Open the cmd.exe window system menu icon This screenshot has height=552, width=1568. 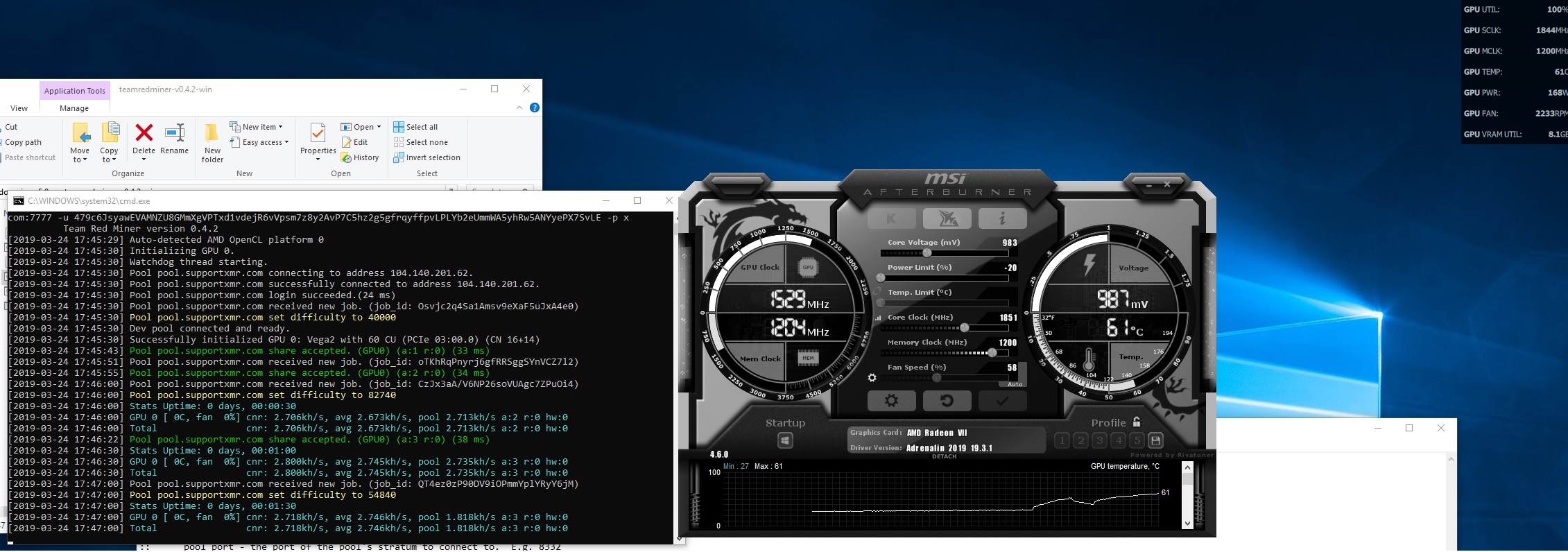pyautogui.click(x=19, y=201)
